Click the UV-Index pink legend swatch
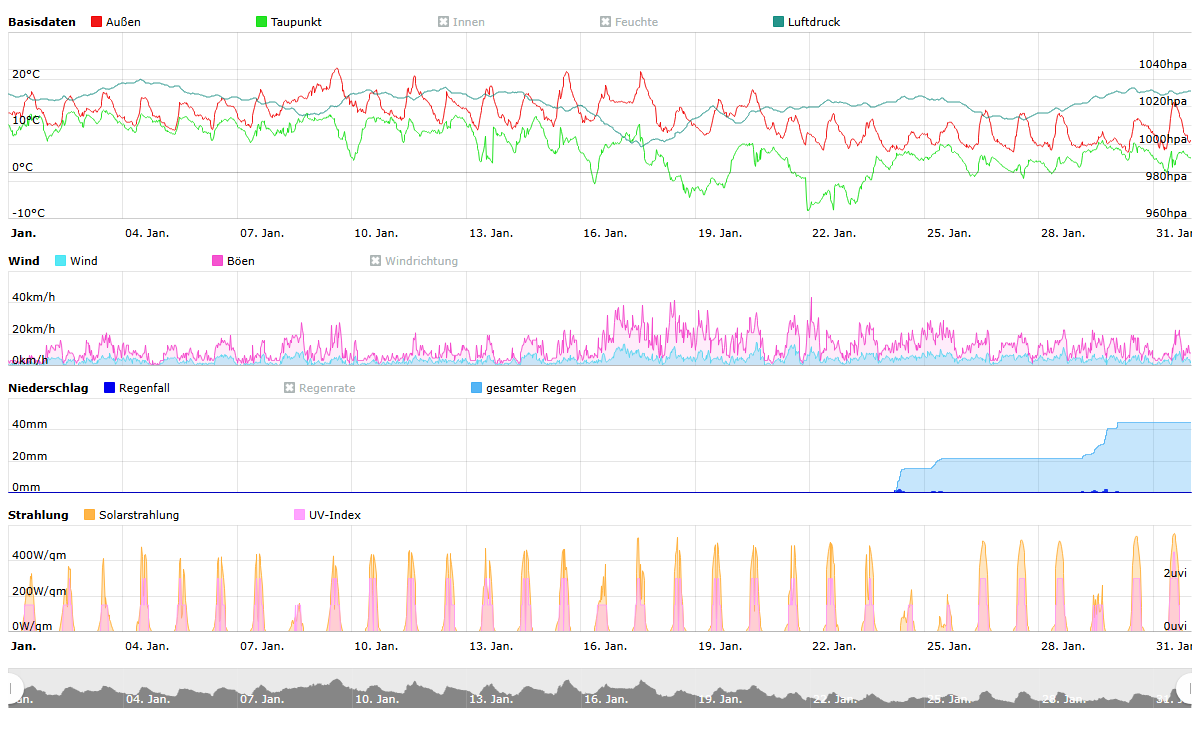 300,515
